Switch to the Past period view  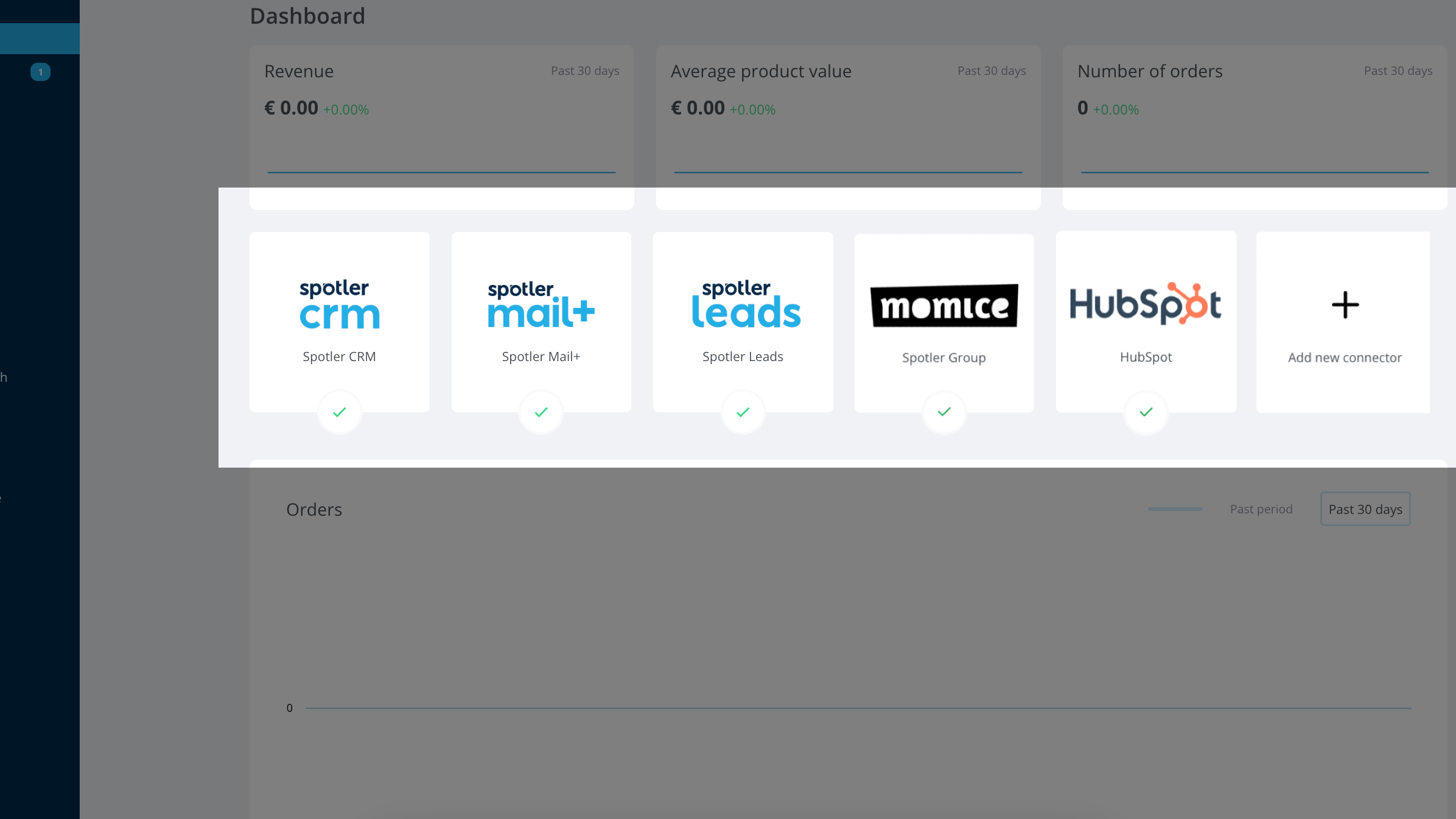(1261, 509)
